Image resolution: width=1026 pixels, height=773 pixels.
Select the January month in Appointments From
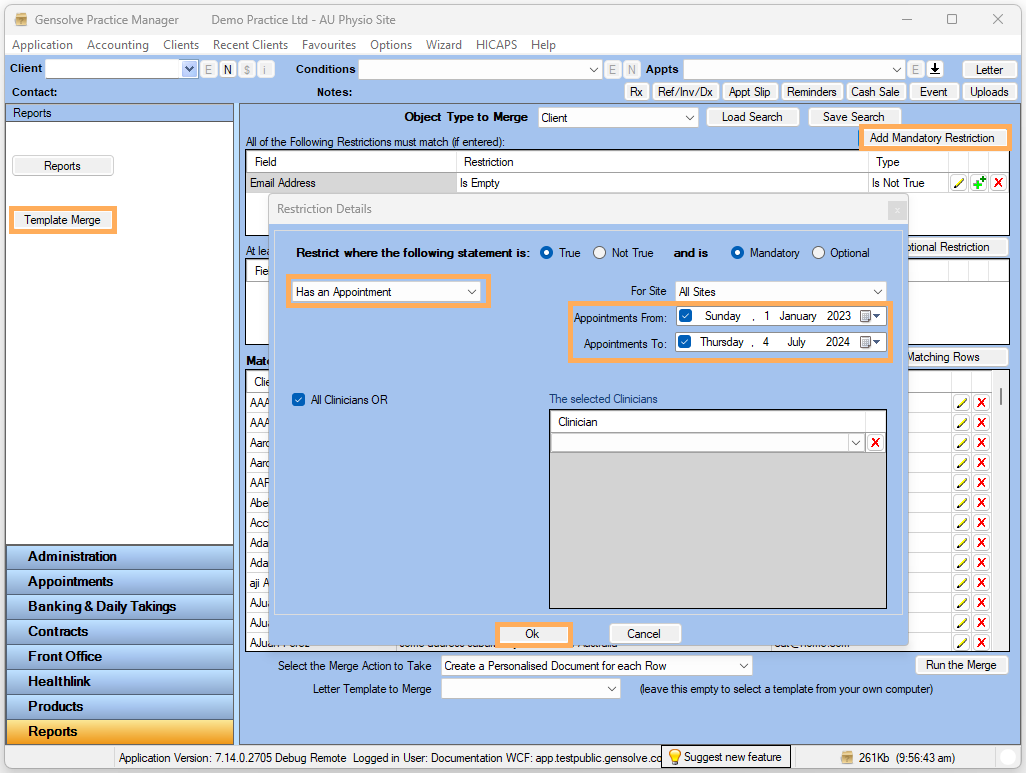click(x=798, y=316)
